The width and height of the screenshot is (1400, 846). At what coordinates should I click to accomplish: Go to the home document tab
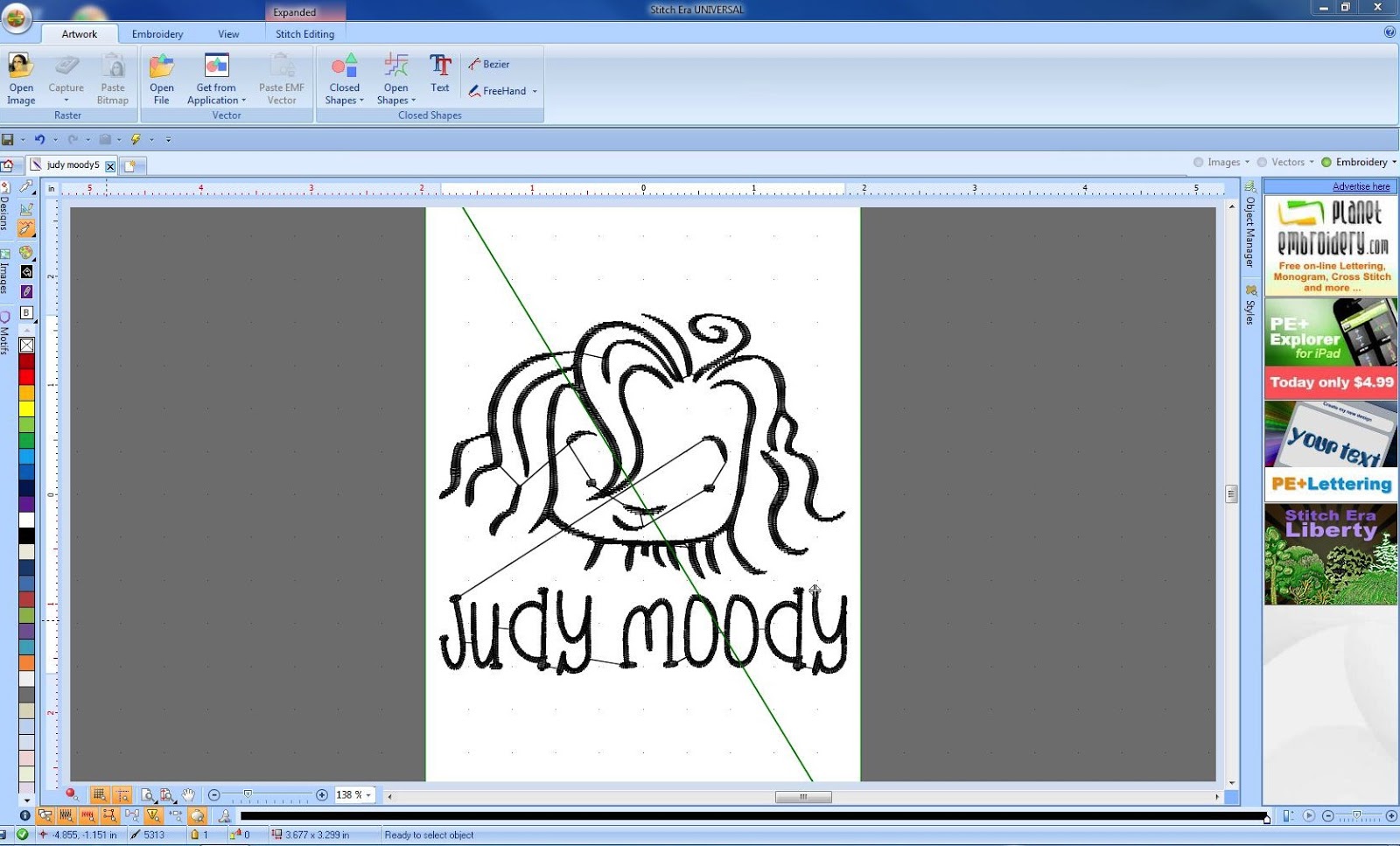point(8,164)
